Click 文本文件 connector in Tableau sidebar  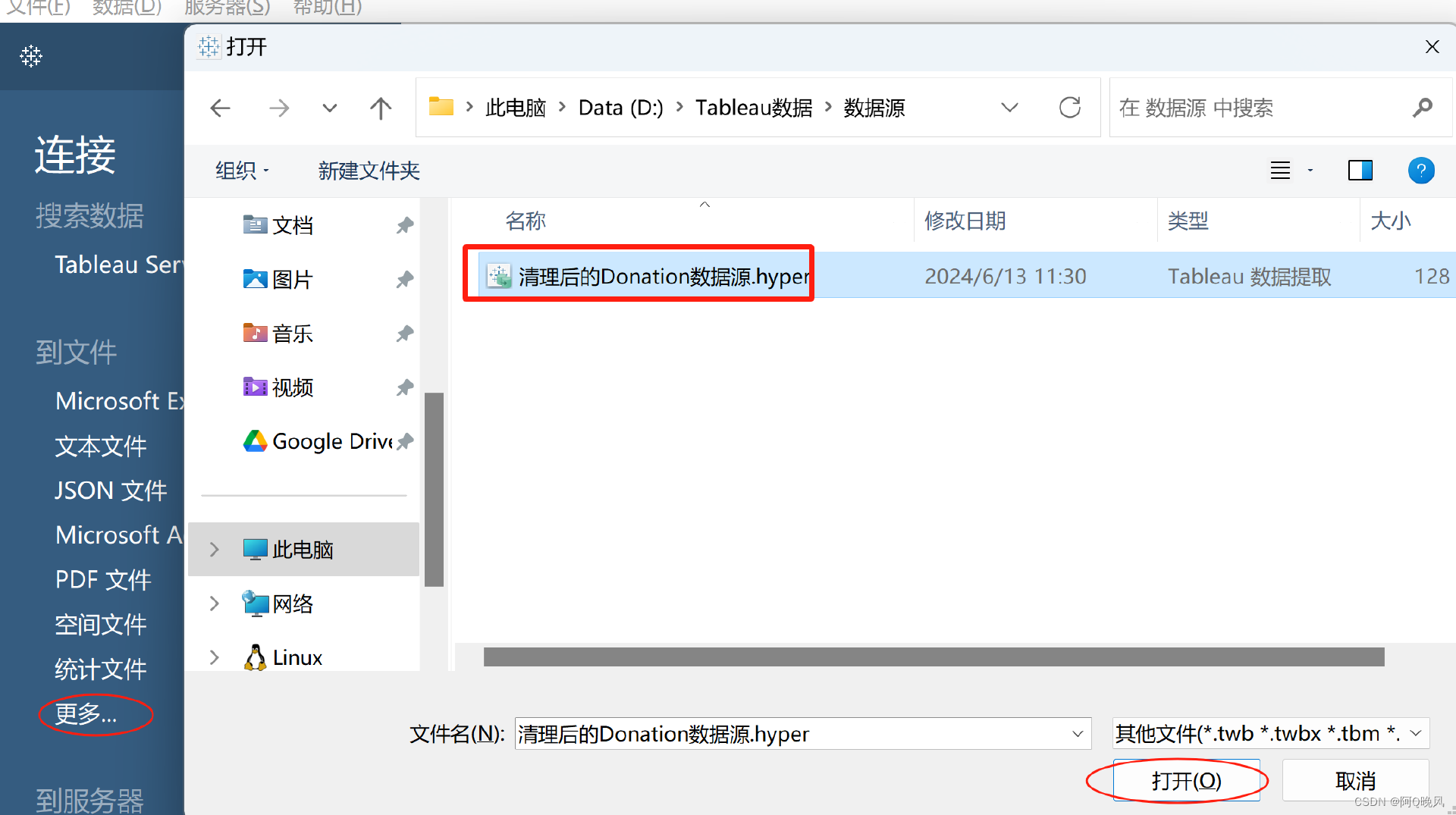[x=101, y=446]
